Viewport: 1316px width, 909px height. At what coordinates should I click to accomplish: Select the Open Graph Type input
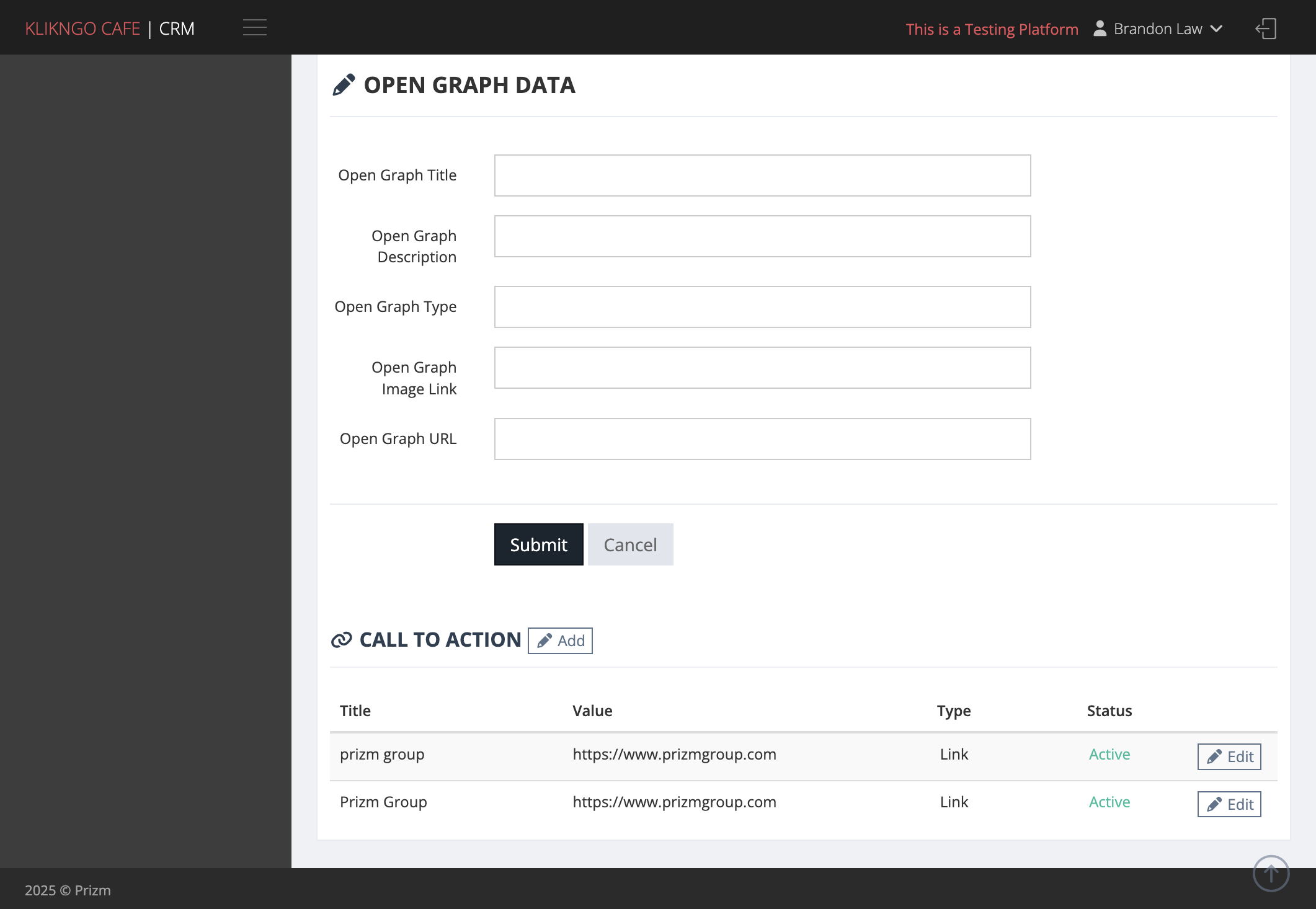click(x=762, y=307)
